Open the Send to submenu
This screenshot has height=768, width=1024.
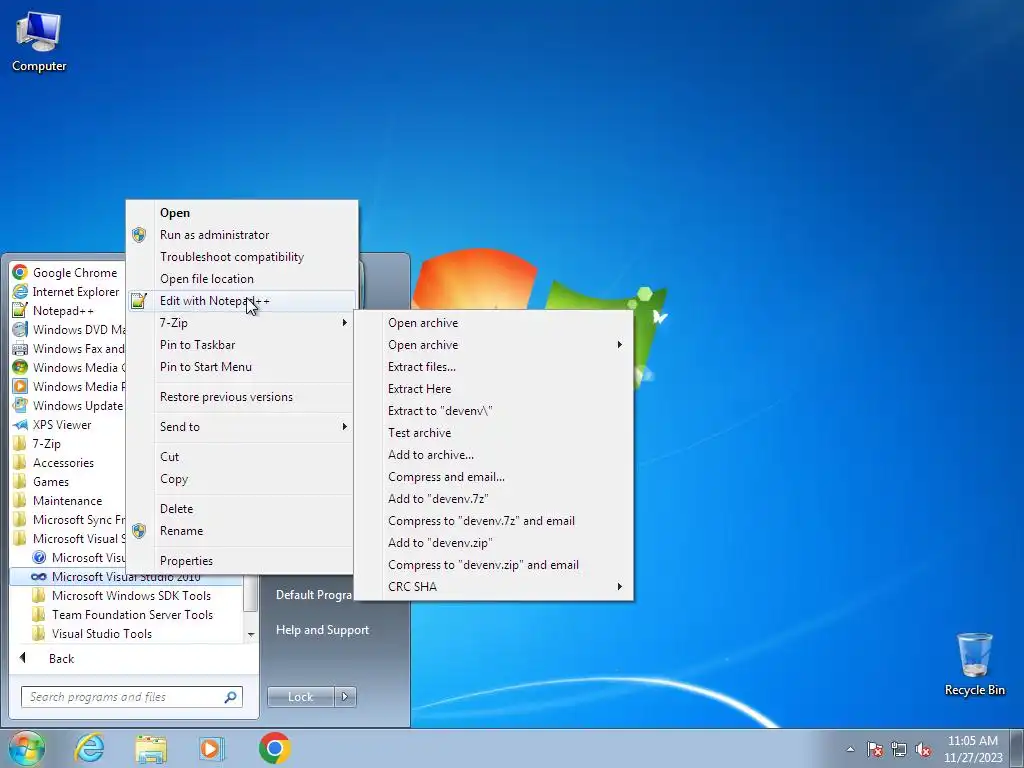point(241,426)
